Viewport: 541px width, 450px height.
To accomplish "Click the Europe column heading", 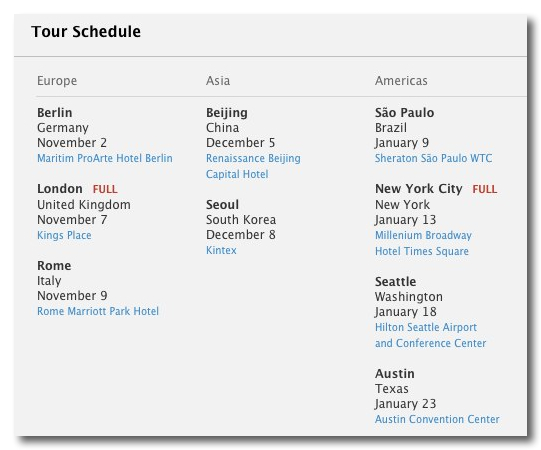I will tap(57, 81).
